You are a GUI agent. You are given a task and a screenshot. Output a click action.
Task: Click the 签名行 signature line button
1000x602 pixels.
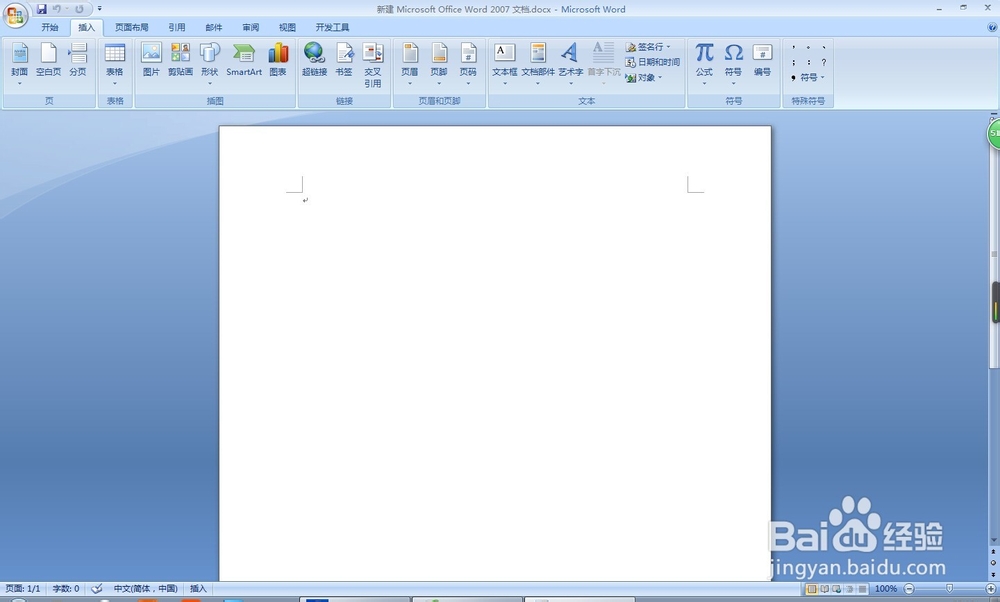pyautogui.click(x=648, y=47)
